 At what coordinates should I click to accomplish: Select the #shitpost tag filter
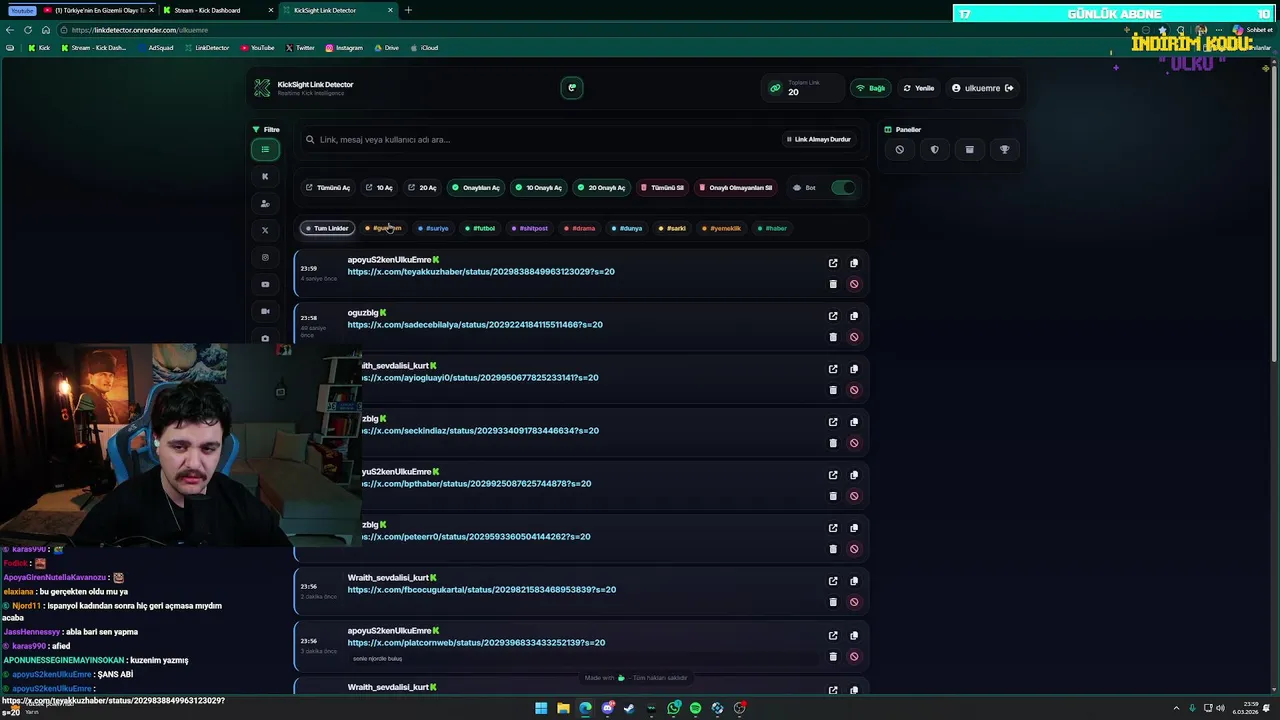pos(530,228)
